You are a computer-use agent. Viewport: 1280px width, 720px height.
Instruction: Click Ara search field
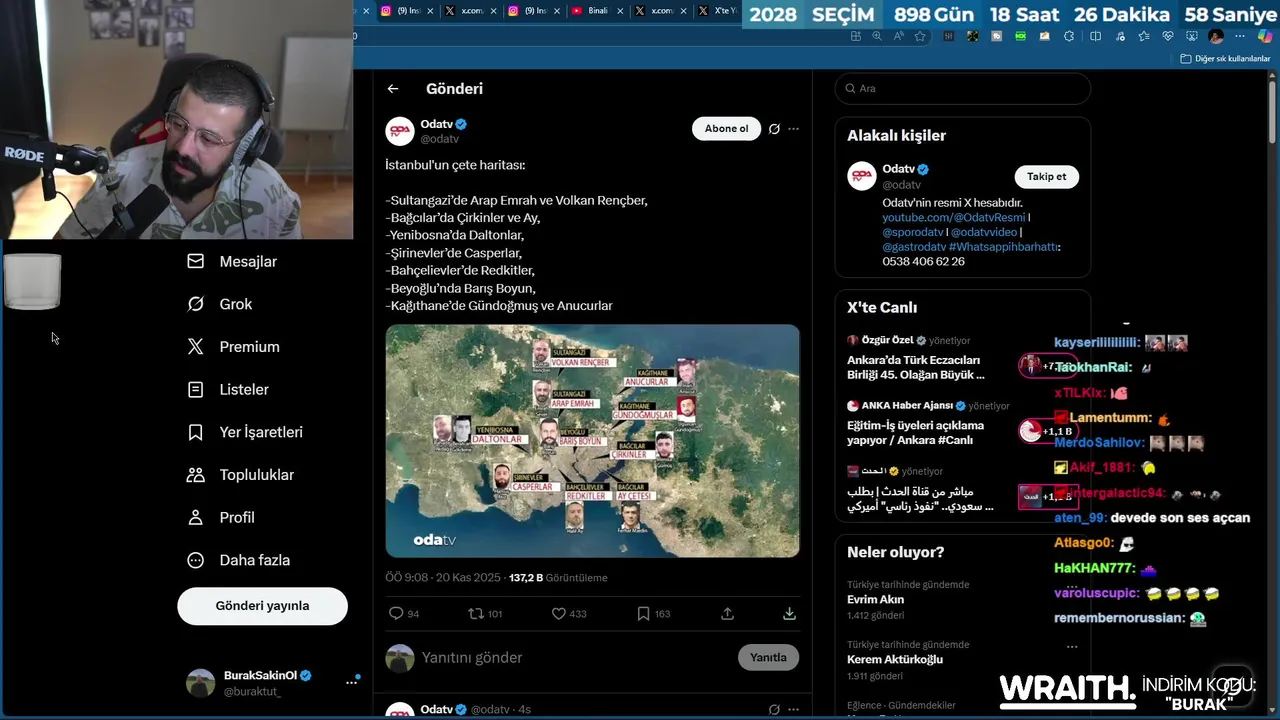(x=962, y=88)
